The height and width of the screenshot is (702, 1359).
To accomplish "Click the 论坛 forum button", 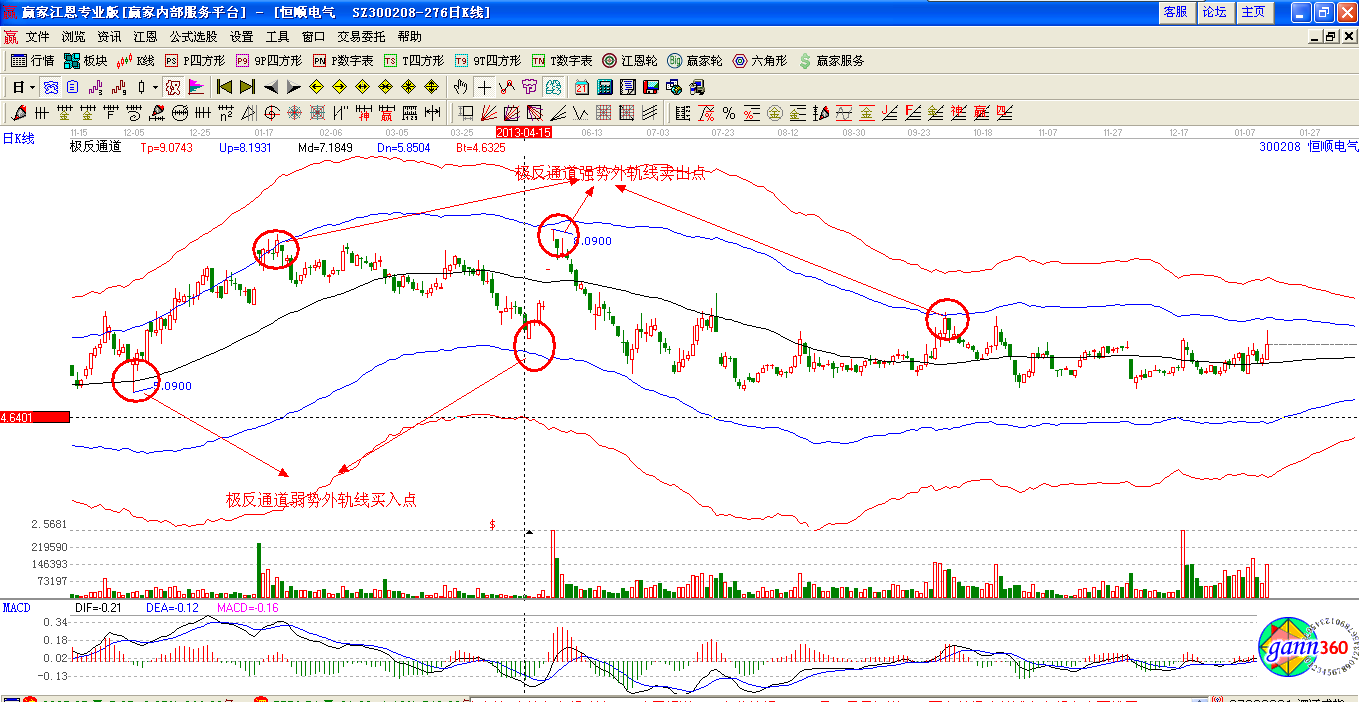I will coord(1214,12).
